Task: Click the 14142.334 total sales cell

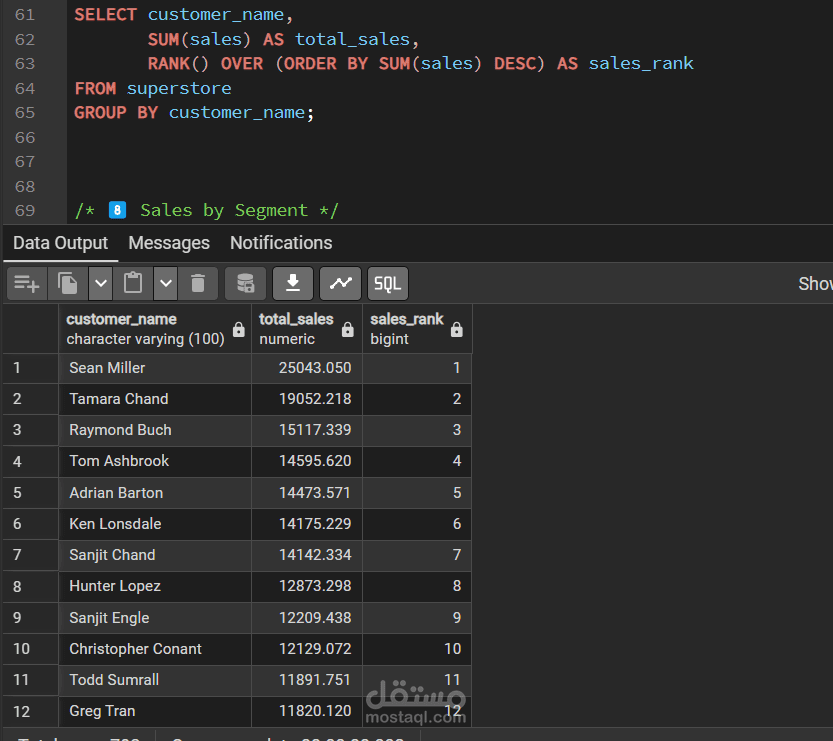Action: [x=307, y=555]
